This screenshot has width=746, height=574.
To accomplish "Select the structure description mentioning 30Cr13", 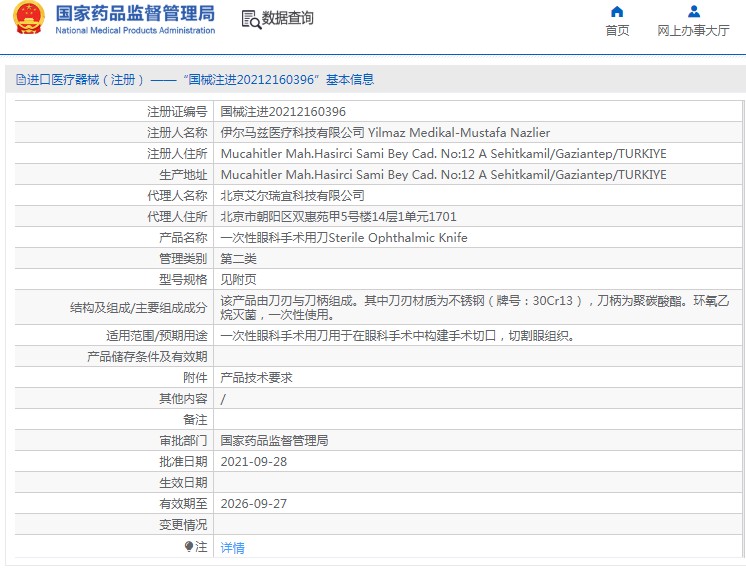I will (x=474, y=307).
